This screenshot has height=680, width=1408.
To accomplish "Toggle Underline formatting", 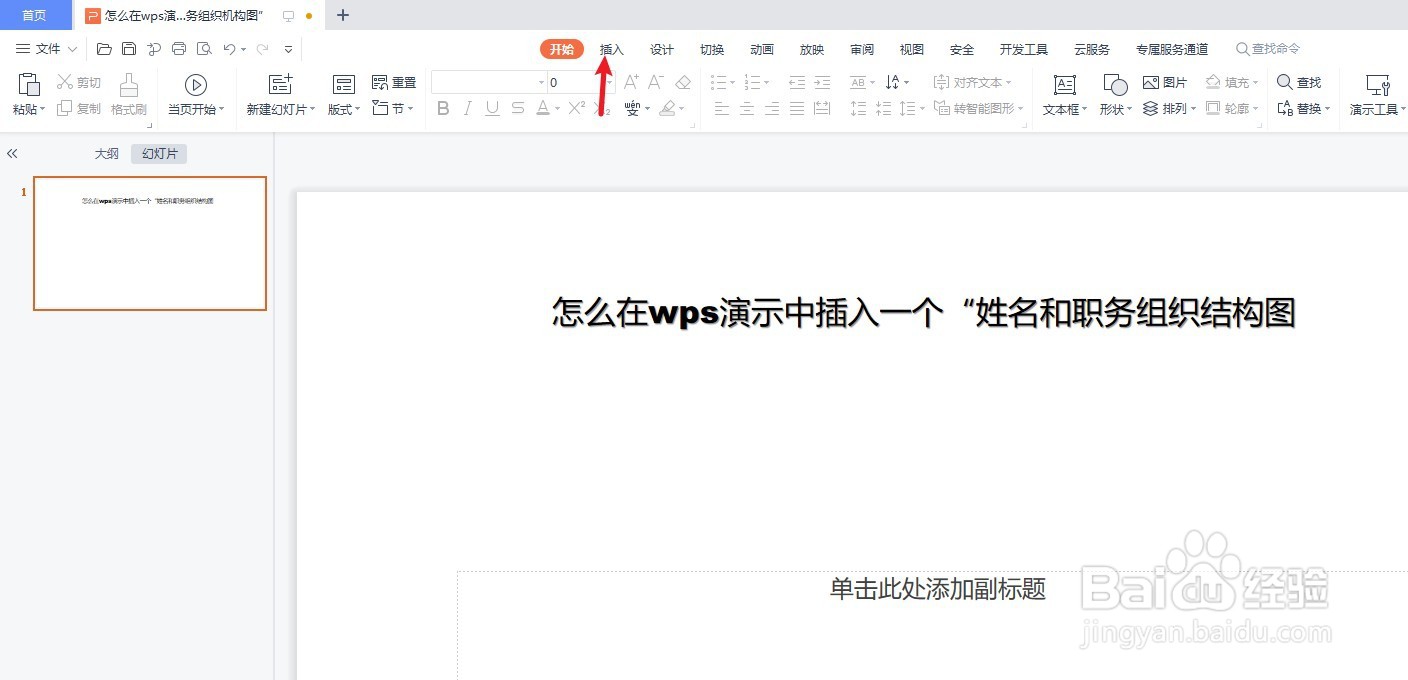I will click(x=492, y=108).
